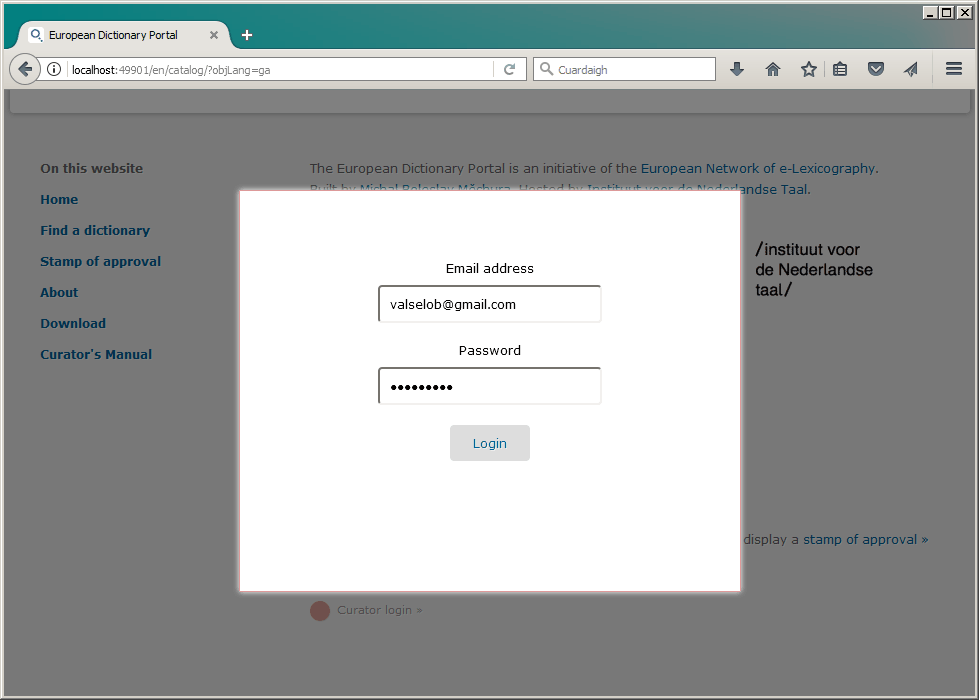The width and height of the screenshot is (979, 700).
Task: Maximize the browser window
Action: pyautogui.click(x=947, y=12)
